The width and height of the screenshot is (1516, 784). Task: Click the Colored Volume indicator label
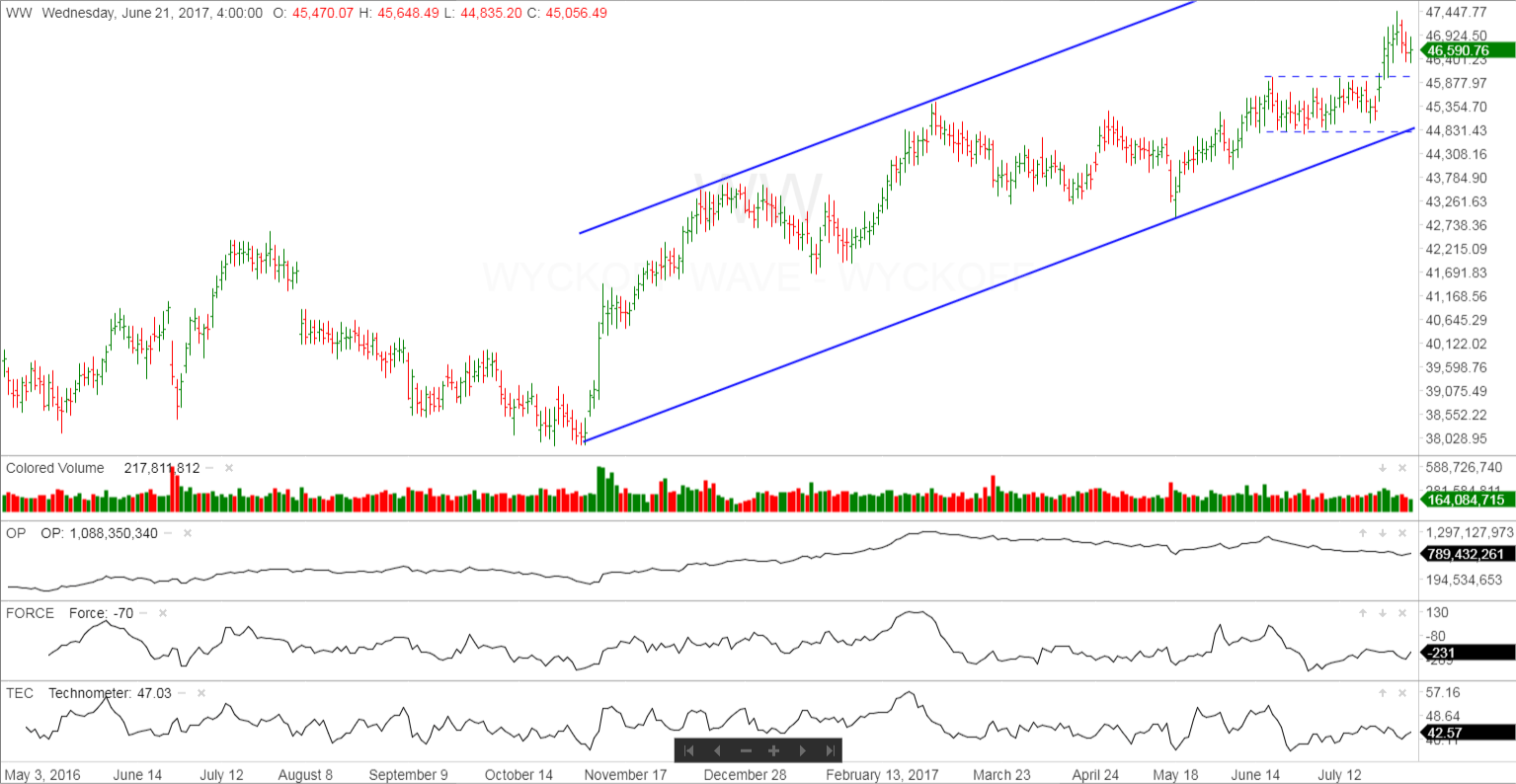(54, 468)
